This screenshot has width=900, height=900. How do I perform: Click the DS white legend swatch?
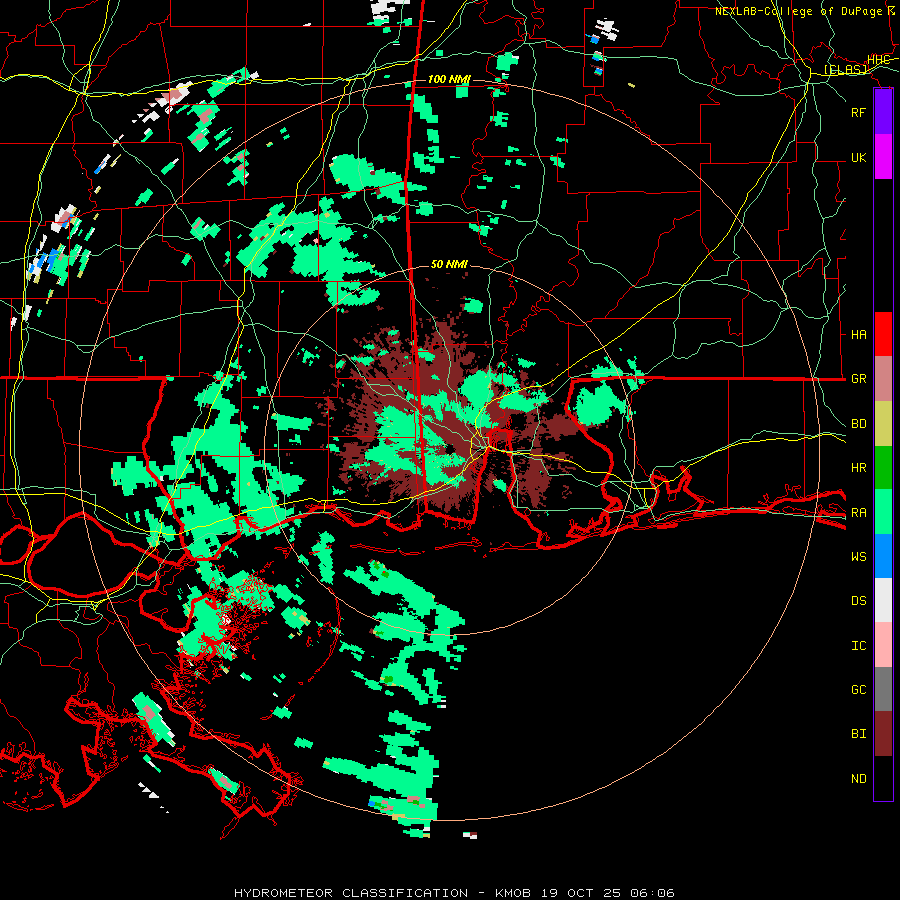coord(883,600)
